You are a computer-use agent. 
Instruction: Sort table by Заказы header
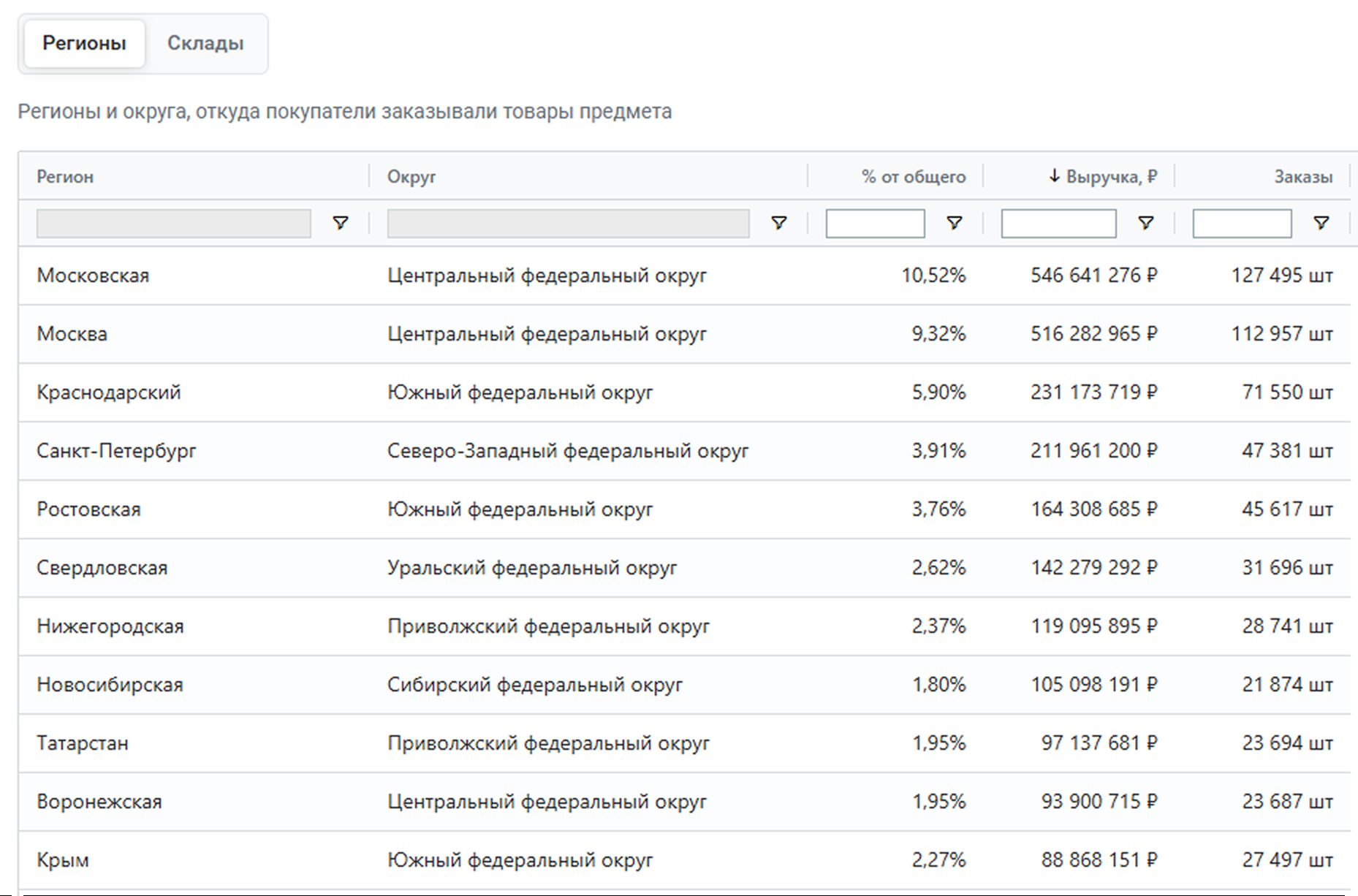[x=1302, y=177]
